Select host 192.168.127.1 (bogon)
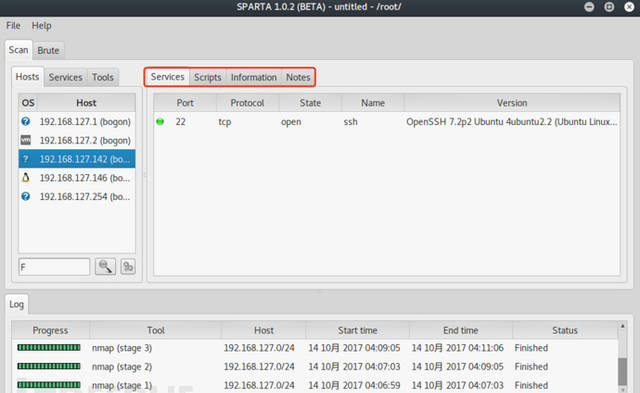Viewport: 640px width, 393px height. coord(77,121)
